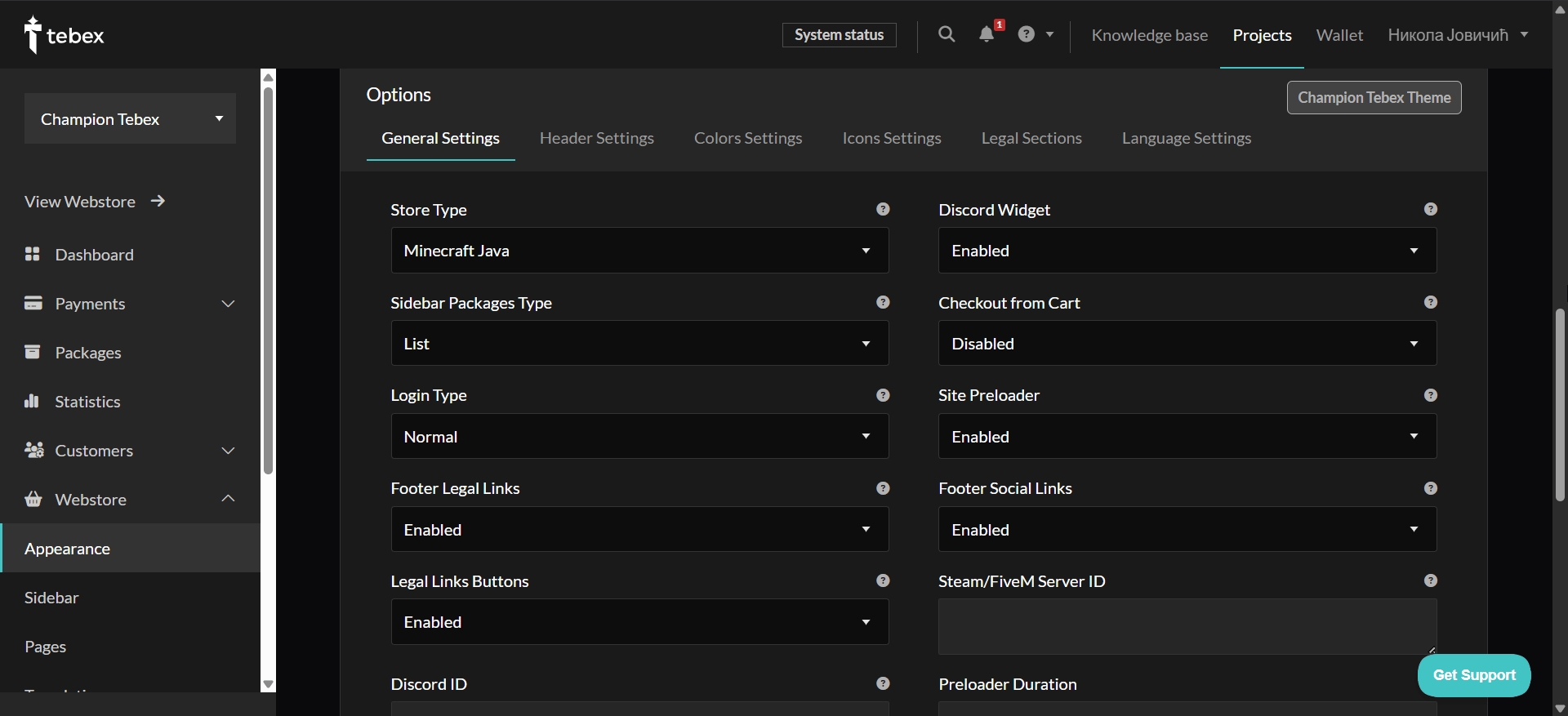Screen dimensions: 1568x716
Task: Click help icon beside Login Type
Action: [883, 395]
